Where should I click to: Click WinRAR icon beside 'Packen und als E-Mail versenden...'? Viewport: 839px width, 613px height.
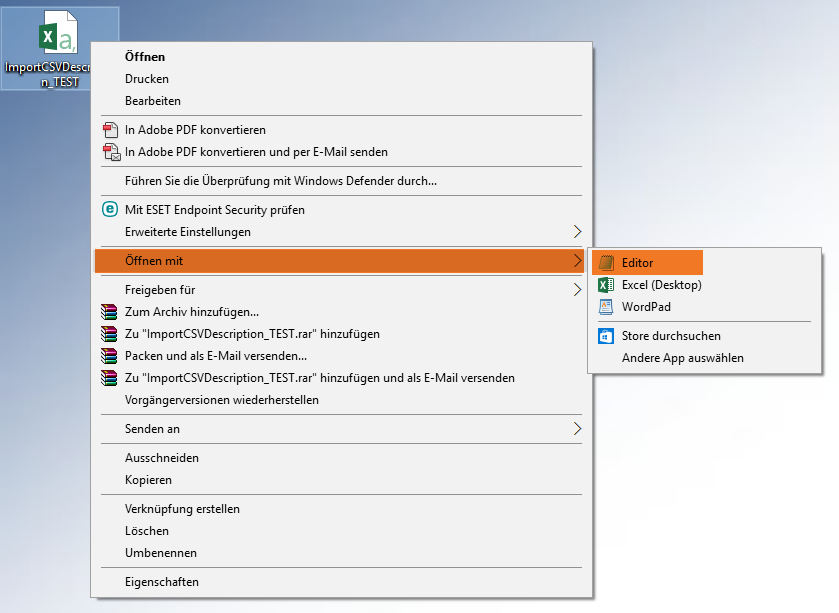[x=109, y=356]
